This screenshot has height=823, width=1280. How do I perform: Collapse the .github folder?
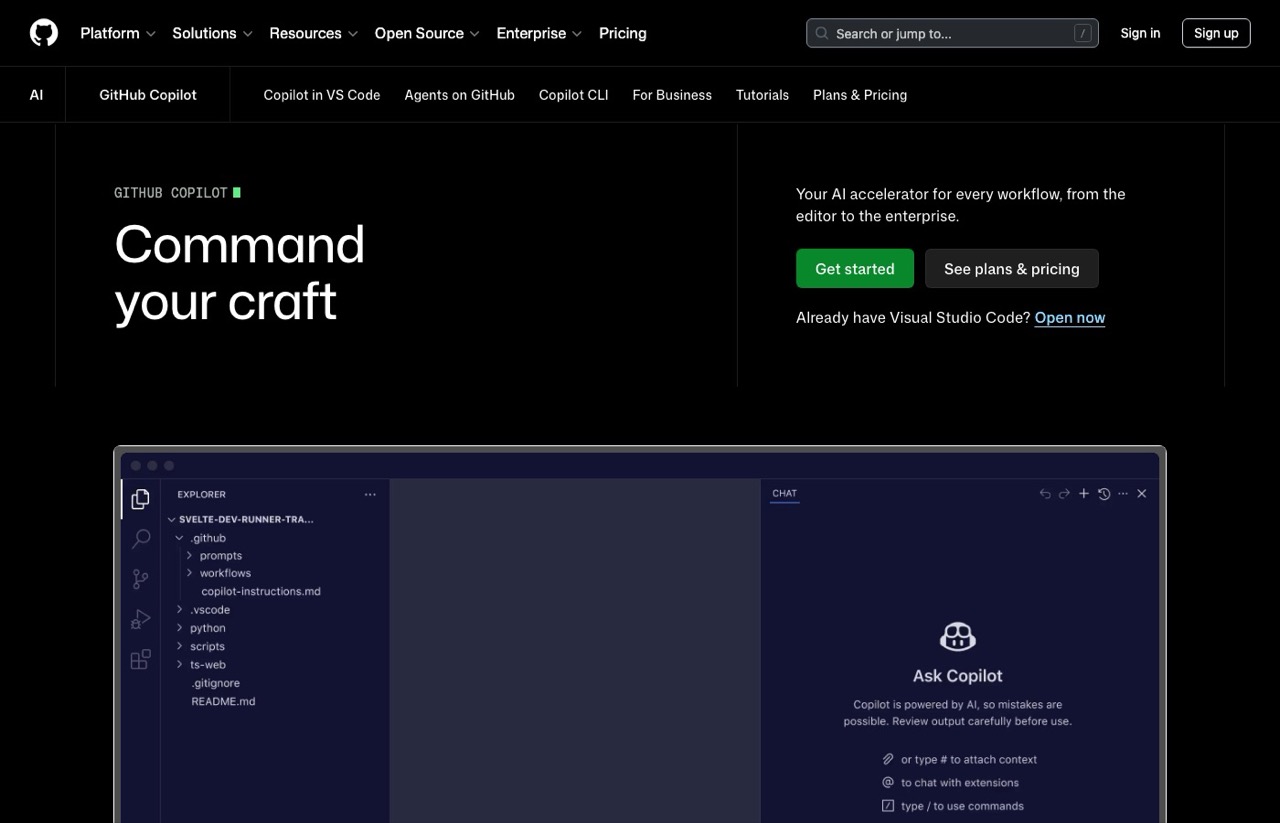(202, 538)
